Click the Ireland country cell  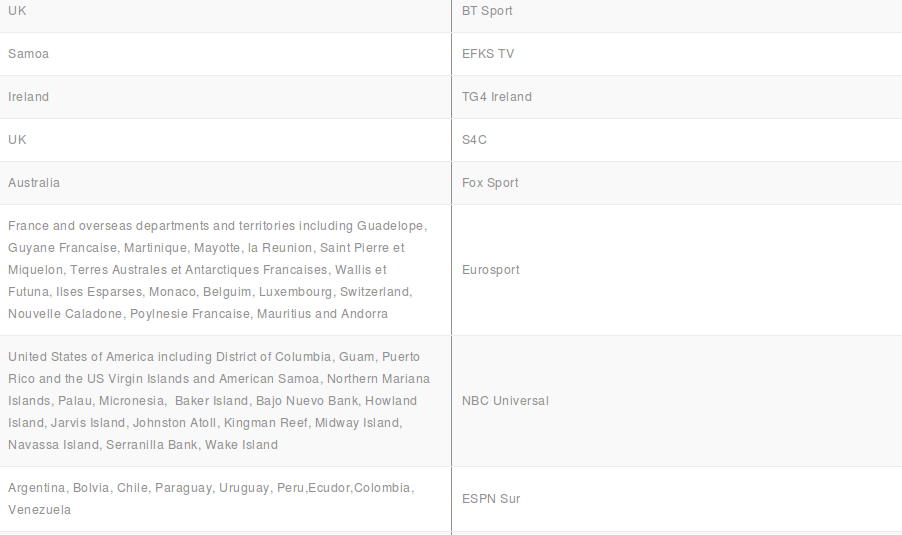pos(28,97)
